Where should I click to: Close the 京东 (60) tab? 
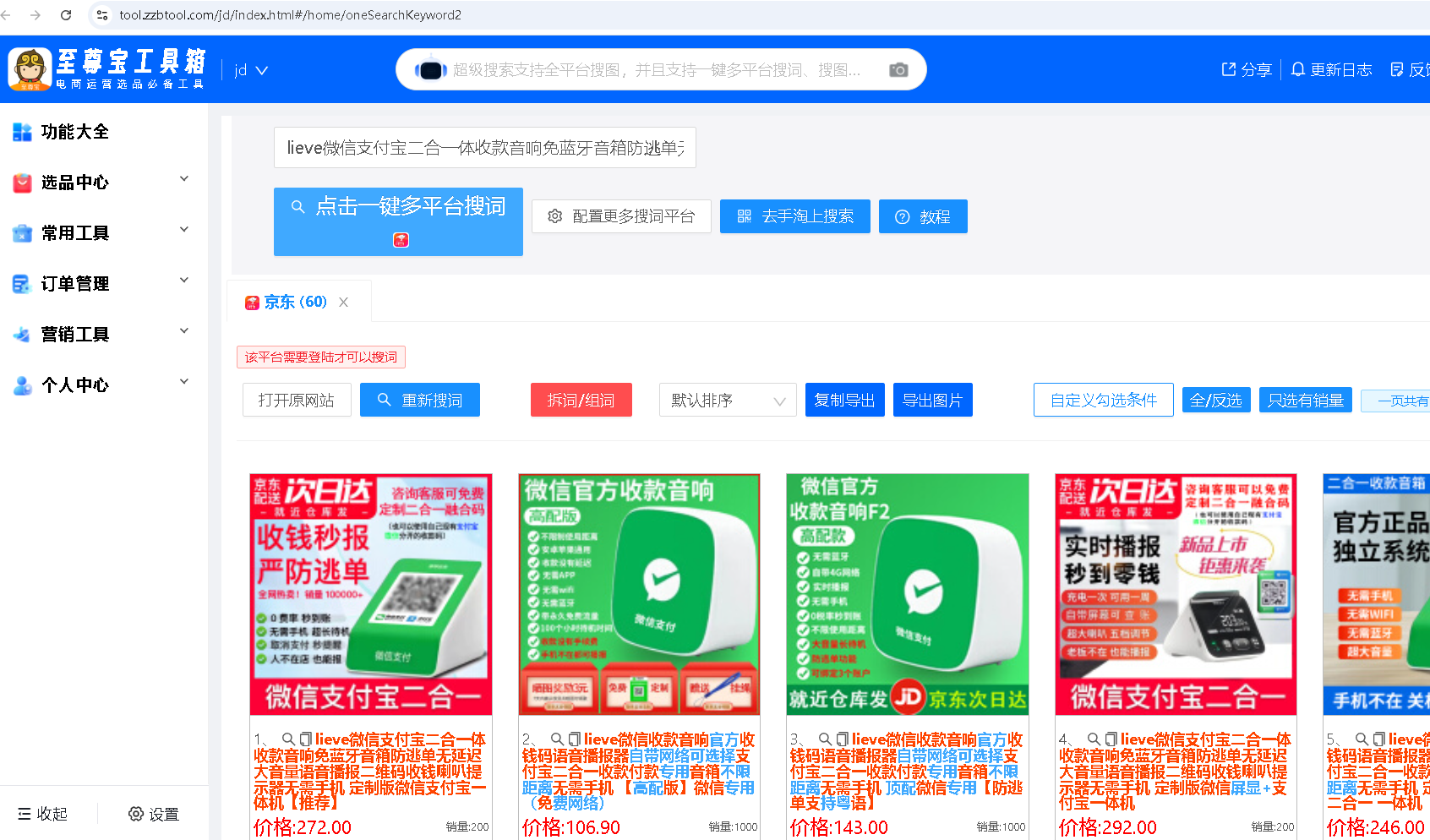[343, 303]
